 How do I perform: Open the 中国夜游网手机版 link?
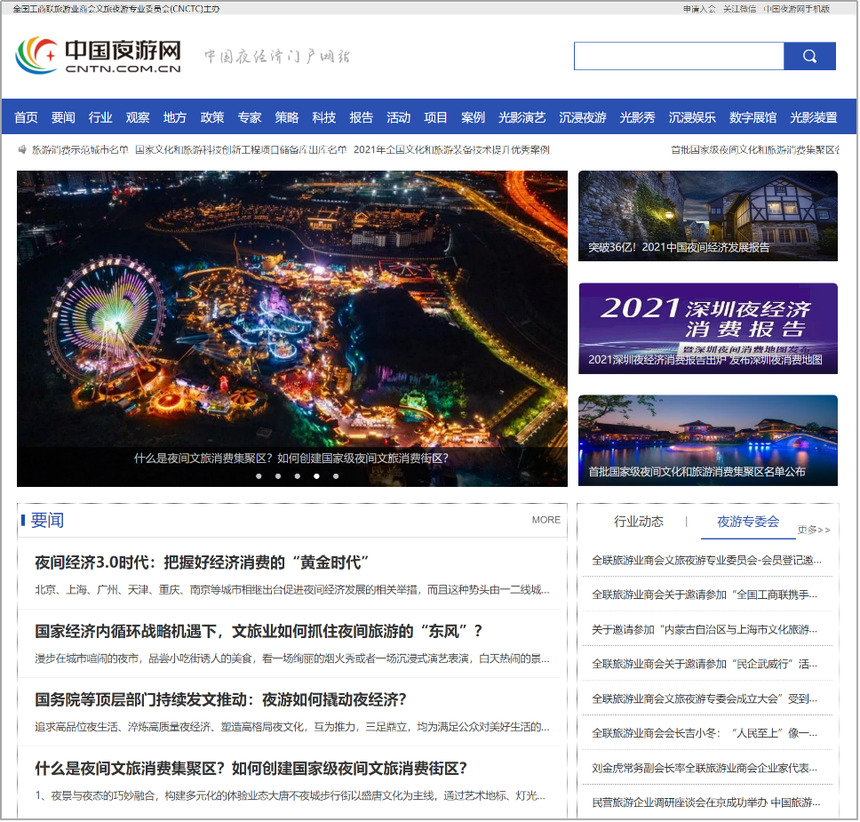(796, 9)
